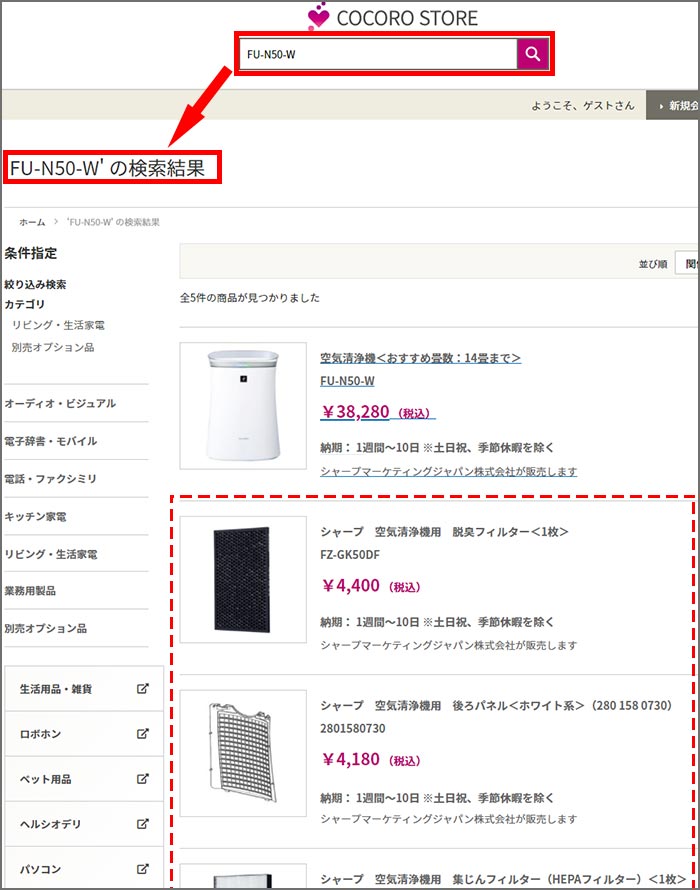The width and height of the screenshot is (700, 890).
Task: Select キッチン家電 category
Action: coord(40,517)
